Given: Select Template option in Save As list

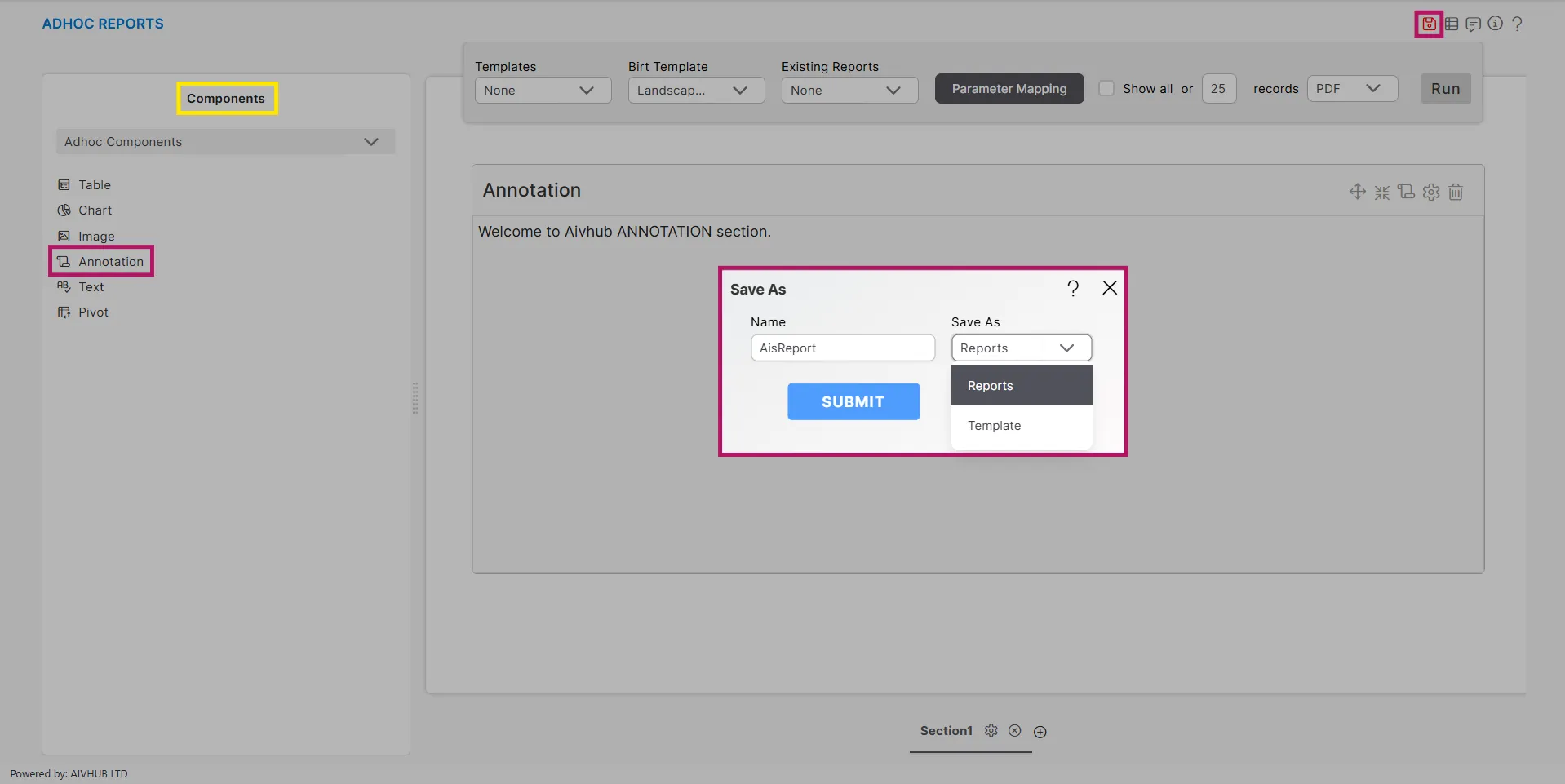Looking at the screenshot, I should point(995,426).
